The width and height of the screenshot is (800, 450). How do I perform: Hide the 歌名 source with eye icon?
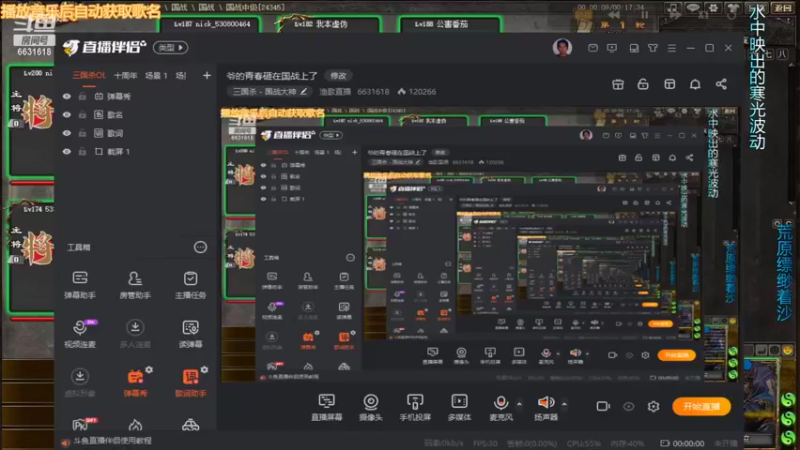67,115
